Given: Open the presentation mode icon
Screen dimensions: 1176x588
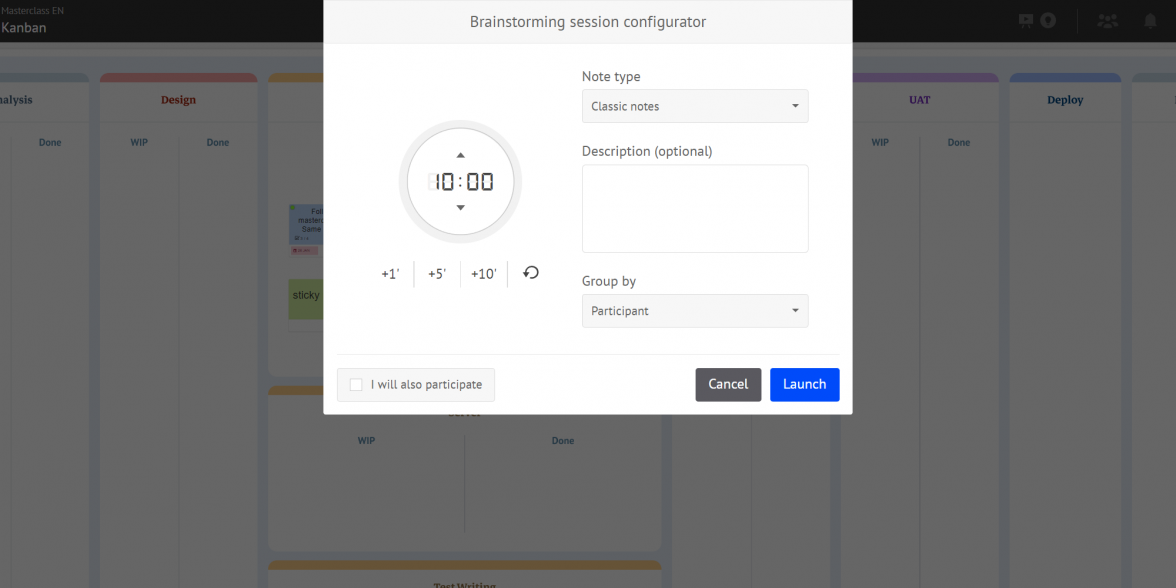Looking at the screenshot, I should pos(1026,20).
